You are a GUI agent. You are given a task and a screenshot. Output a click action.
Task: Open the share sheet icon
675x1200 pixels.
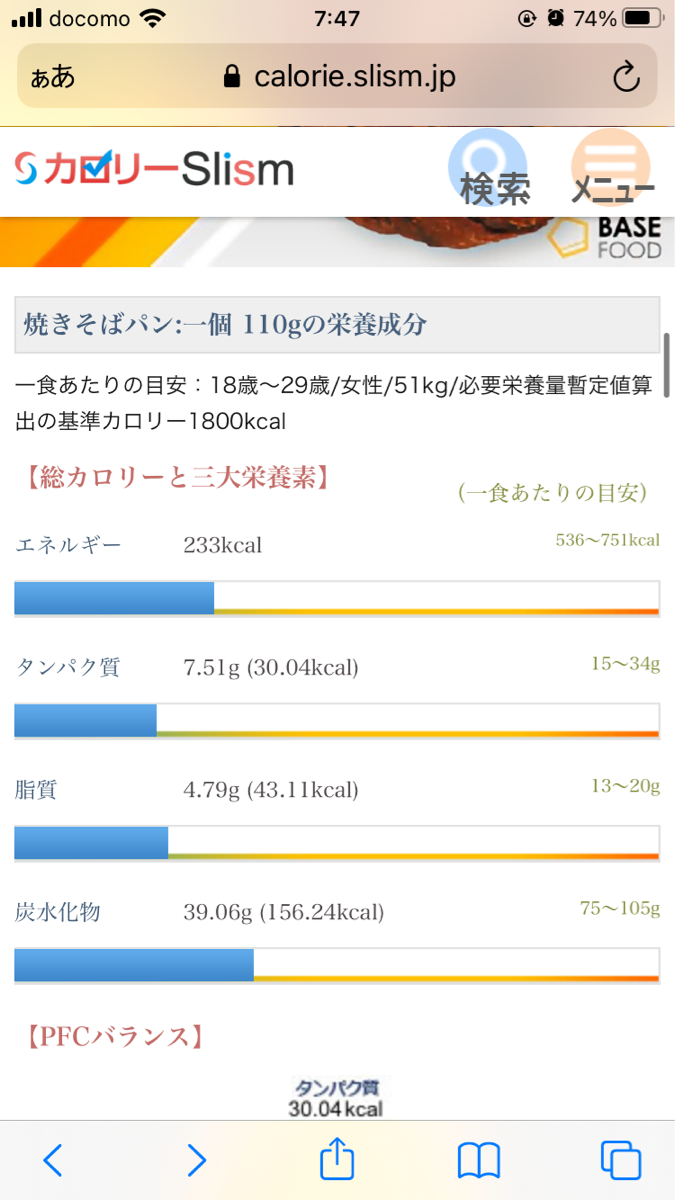pyautogui.click(x=337, y=1158)
